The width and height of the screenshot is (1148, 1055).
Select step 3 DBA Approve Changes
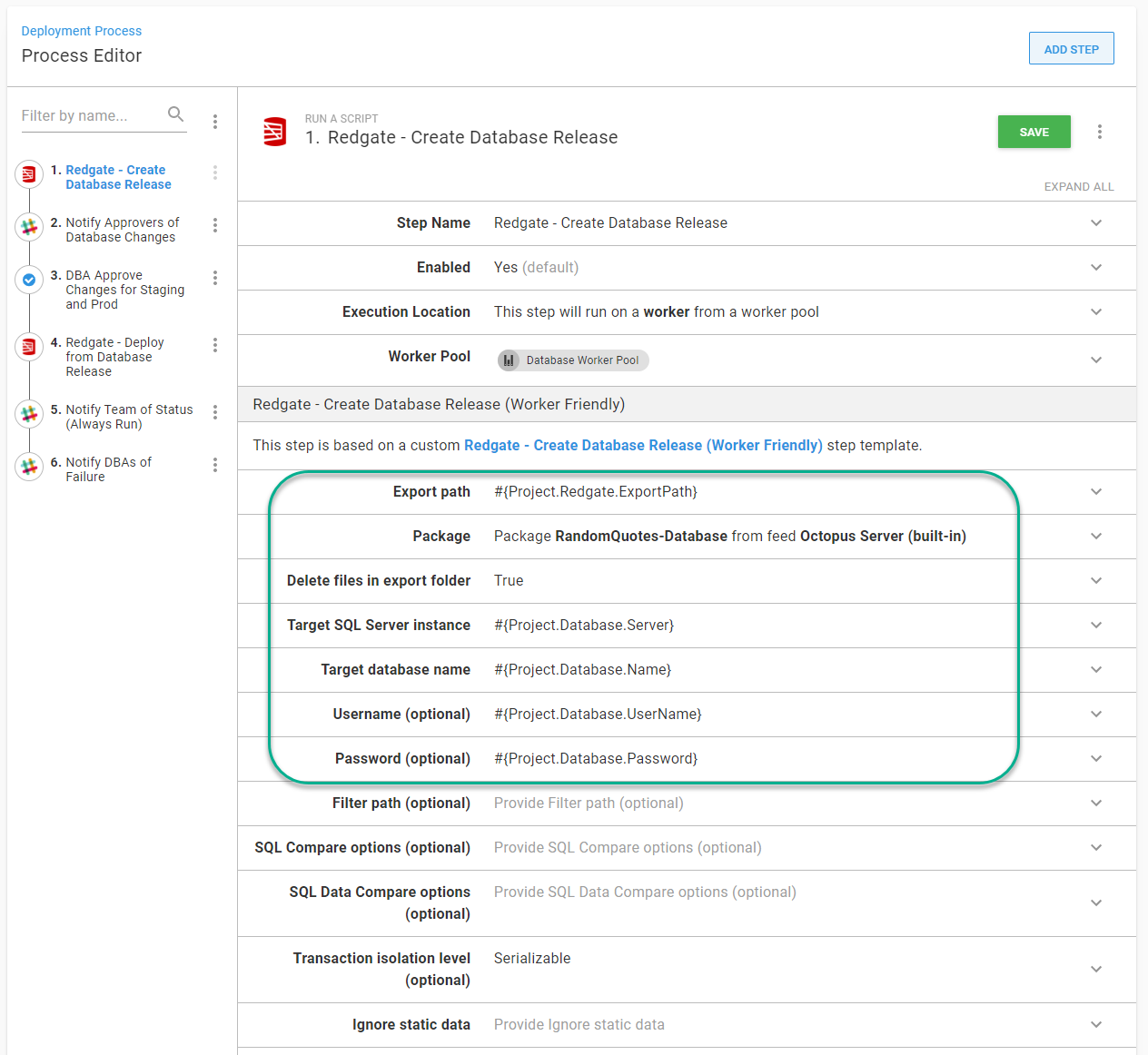[x=124, y=290]
